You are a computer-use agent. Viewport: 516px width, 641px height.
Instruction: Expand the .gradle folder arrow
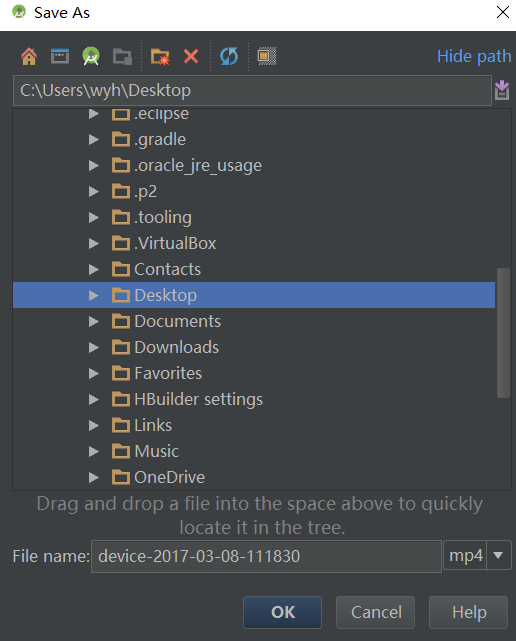click(94, 139)
